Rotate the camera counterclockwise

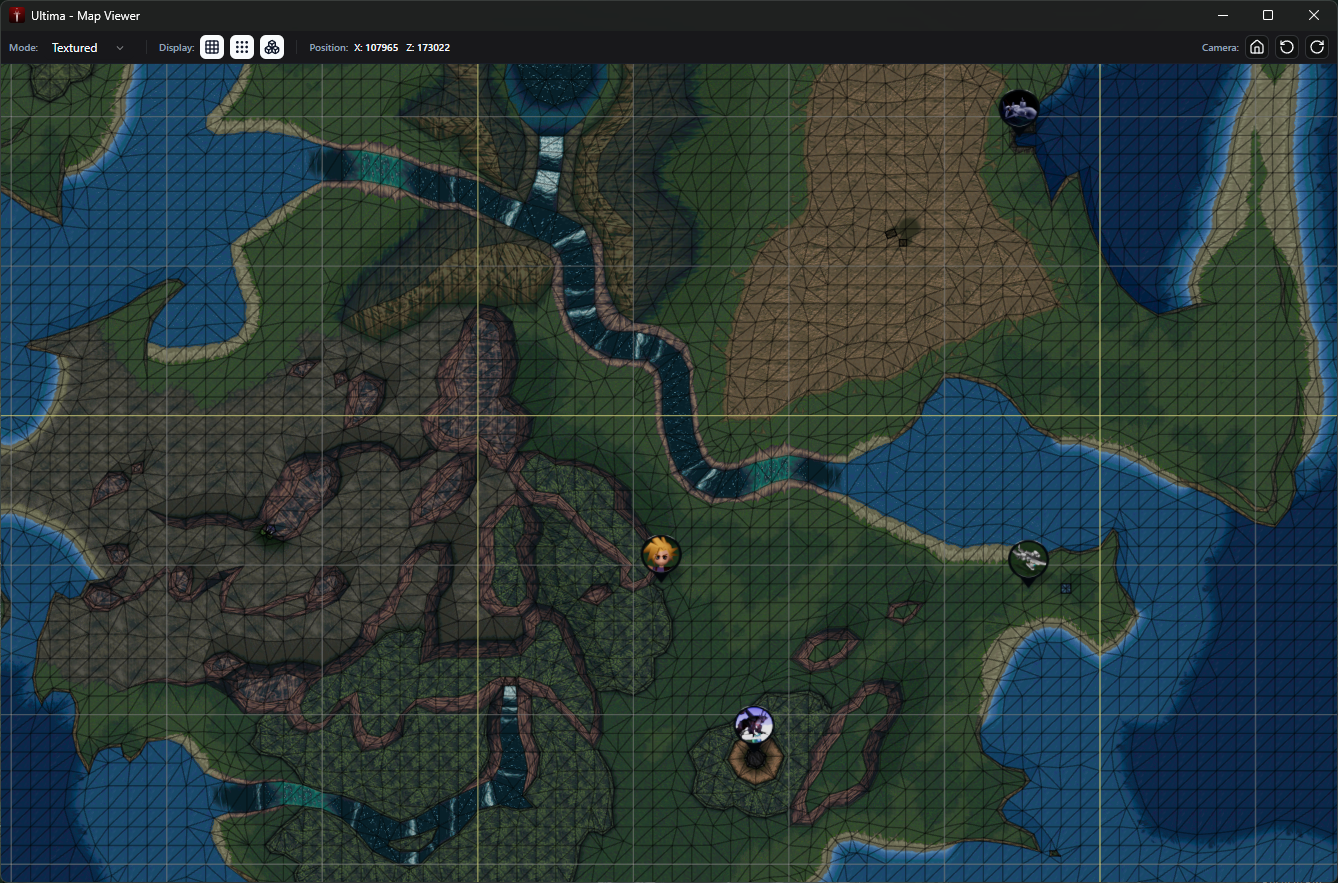click(1287, 47)
